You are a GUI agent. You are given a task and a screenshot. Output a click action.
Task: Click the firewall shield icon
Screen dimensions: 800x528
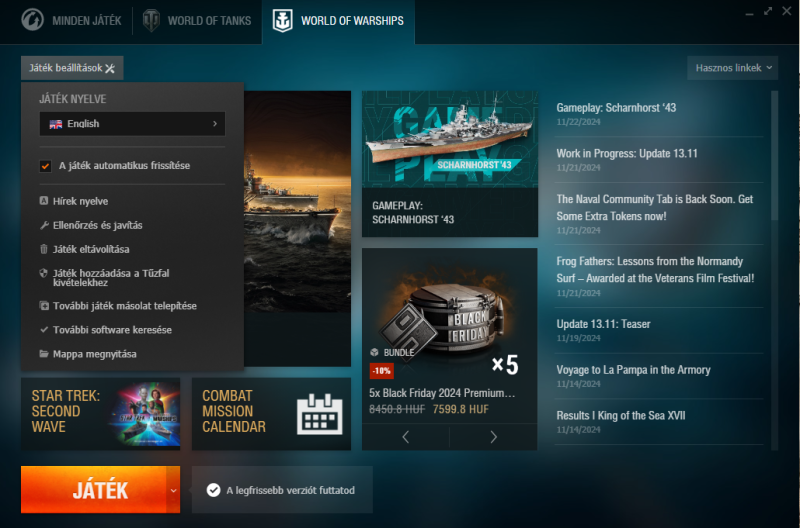44,273
